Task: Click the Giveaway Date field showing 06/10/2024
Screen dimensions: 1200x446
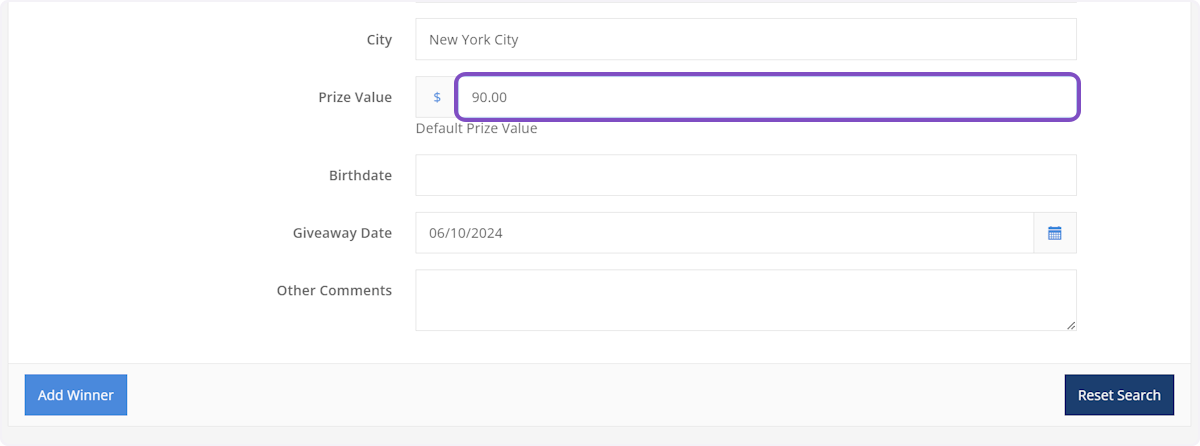Action: pos(724,233)
